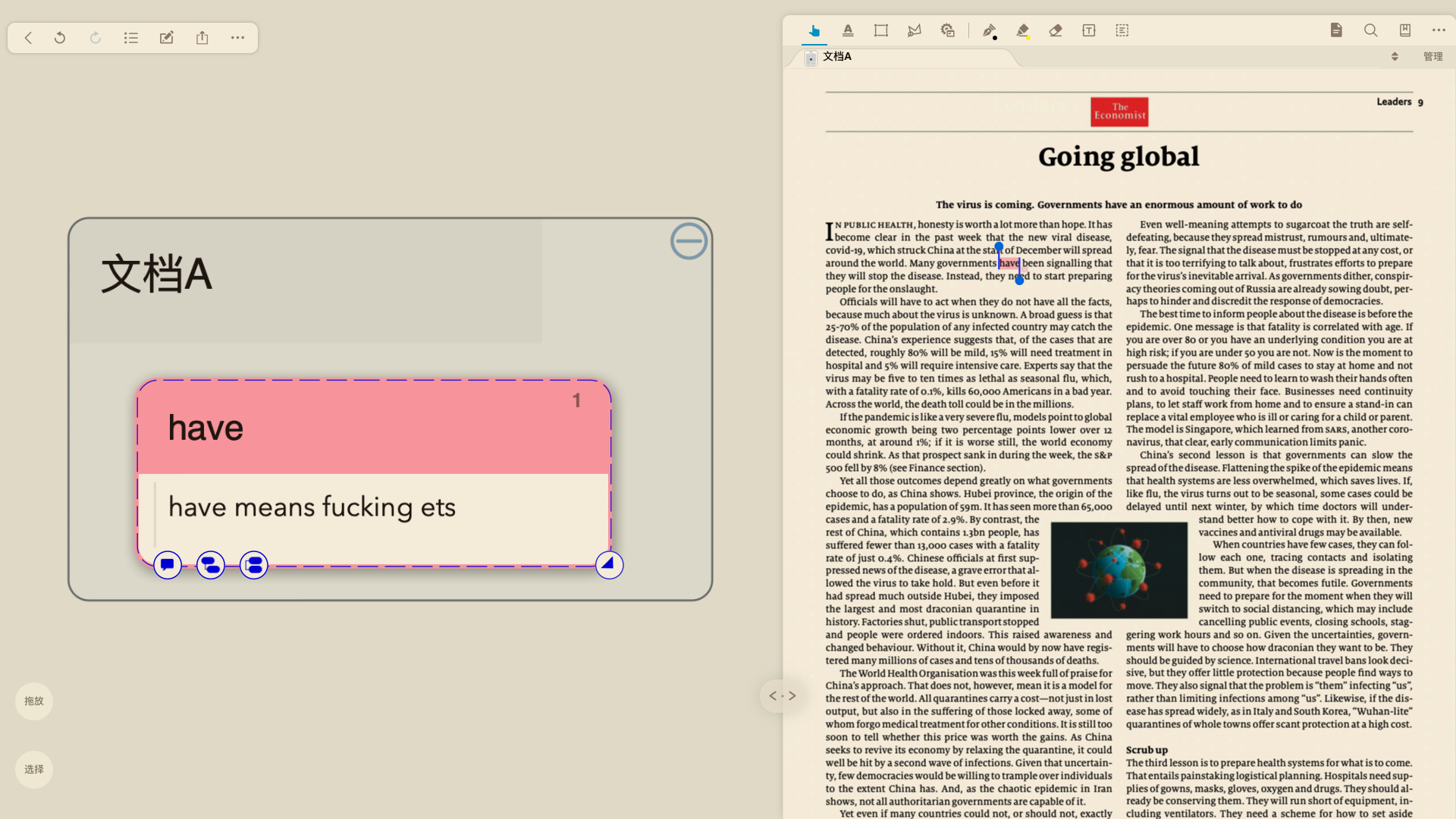This screenshot has width=1456, height=819.
Task: Click the highlighted word have in article
Action: tap(1009, 263)
